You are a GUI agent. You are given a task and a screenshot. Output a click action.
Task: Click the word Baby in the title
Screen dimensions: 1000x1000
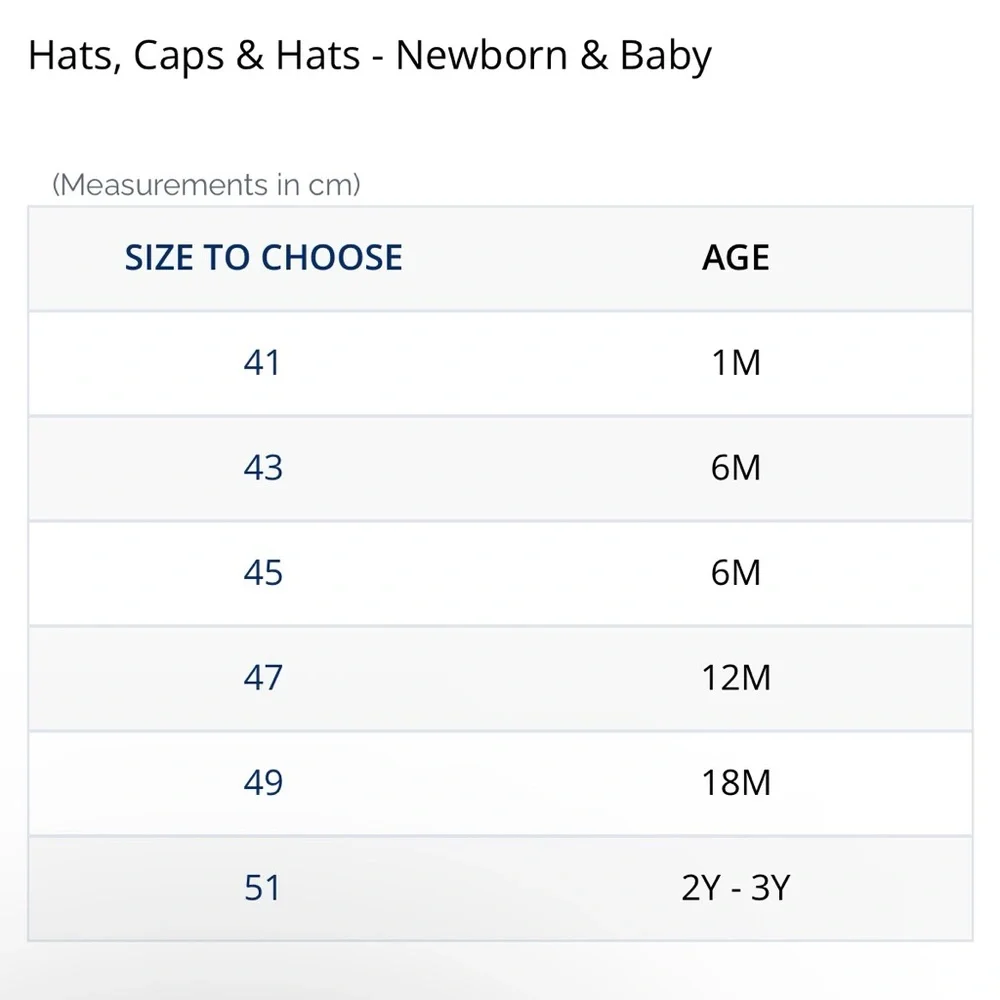pyautogui.click(x=665, y=57)
